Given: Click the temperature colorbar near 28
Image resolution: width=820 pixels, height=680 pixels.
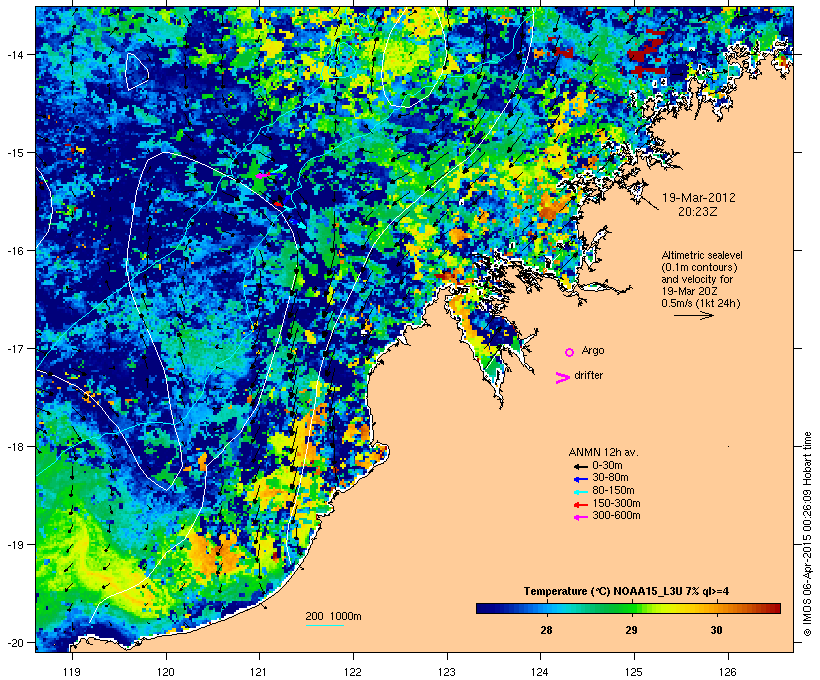Looking at the screenshot, I should click(546, 608).
